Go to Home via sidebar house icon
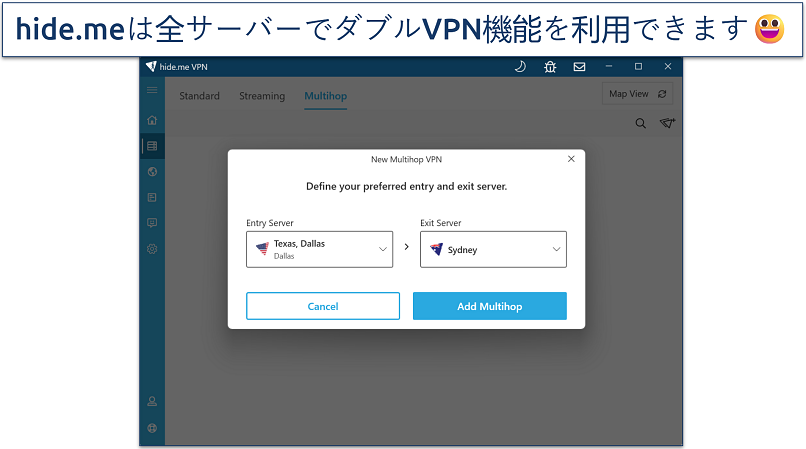 tap(152, 120)
